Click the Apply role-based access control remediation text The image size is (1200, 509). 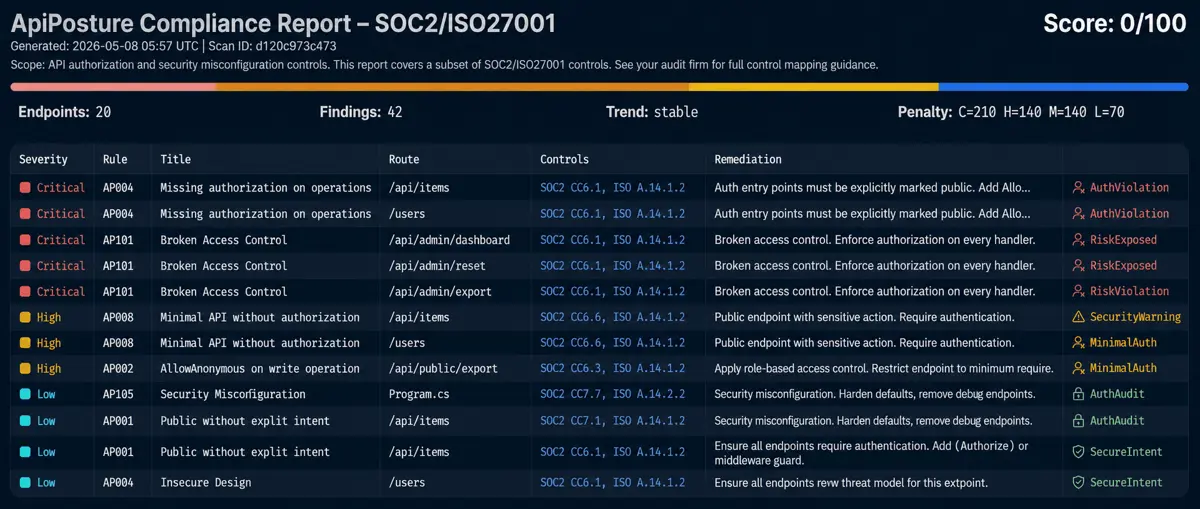tap(883, 368)
